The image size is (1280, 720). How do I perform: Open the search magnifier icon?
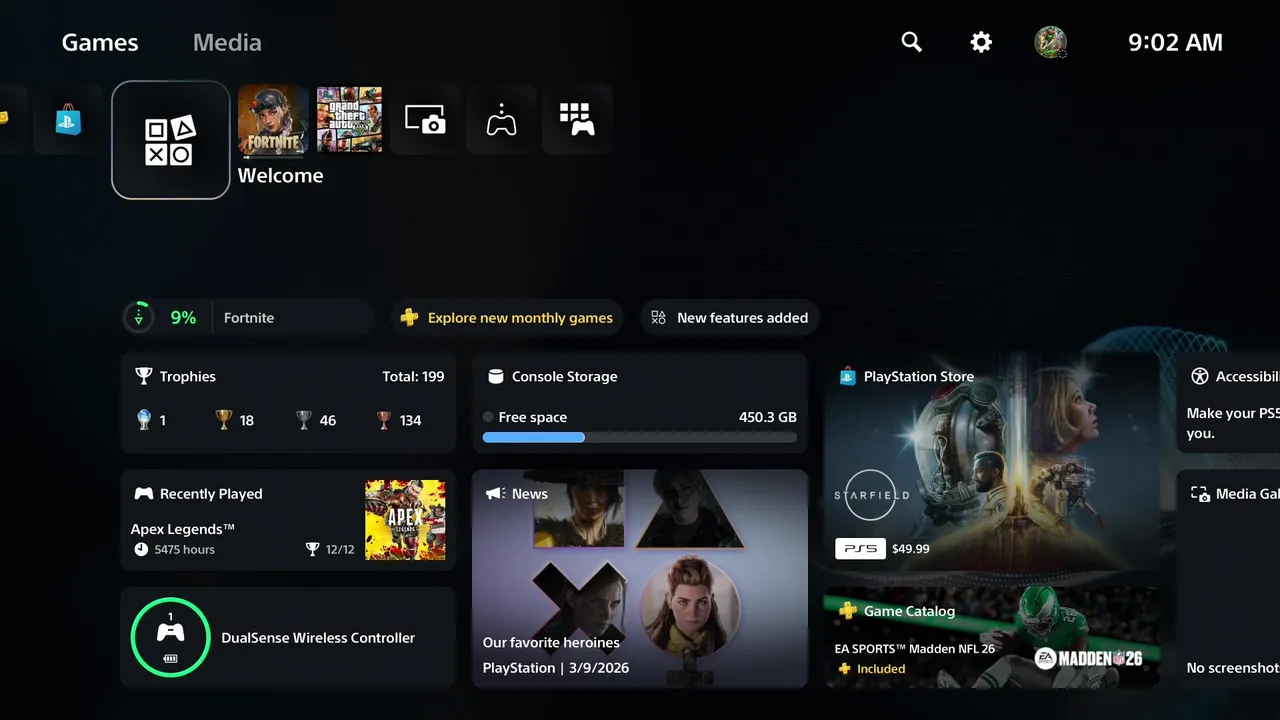coord(911,42)
